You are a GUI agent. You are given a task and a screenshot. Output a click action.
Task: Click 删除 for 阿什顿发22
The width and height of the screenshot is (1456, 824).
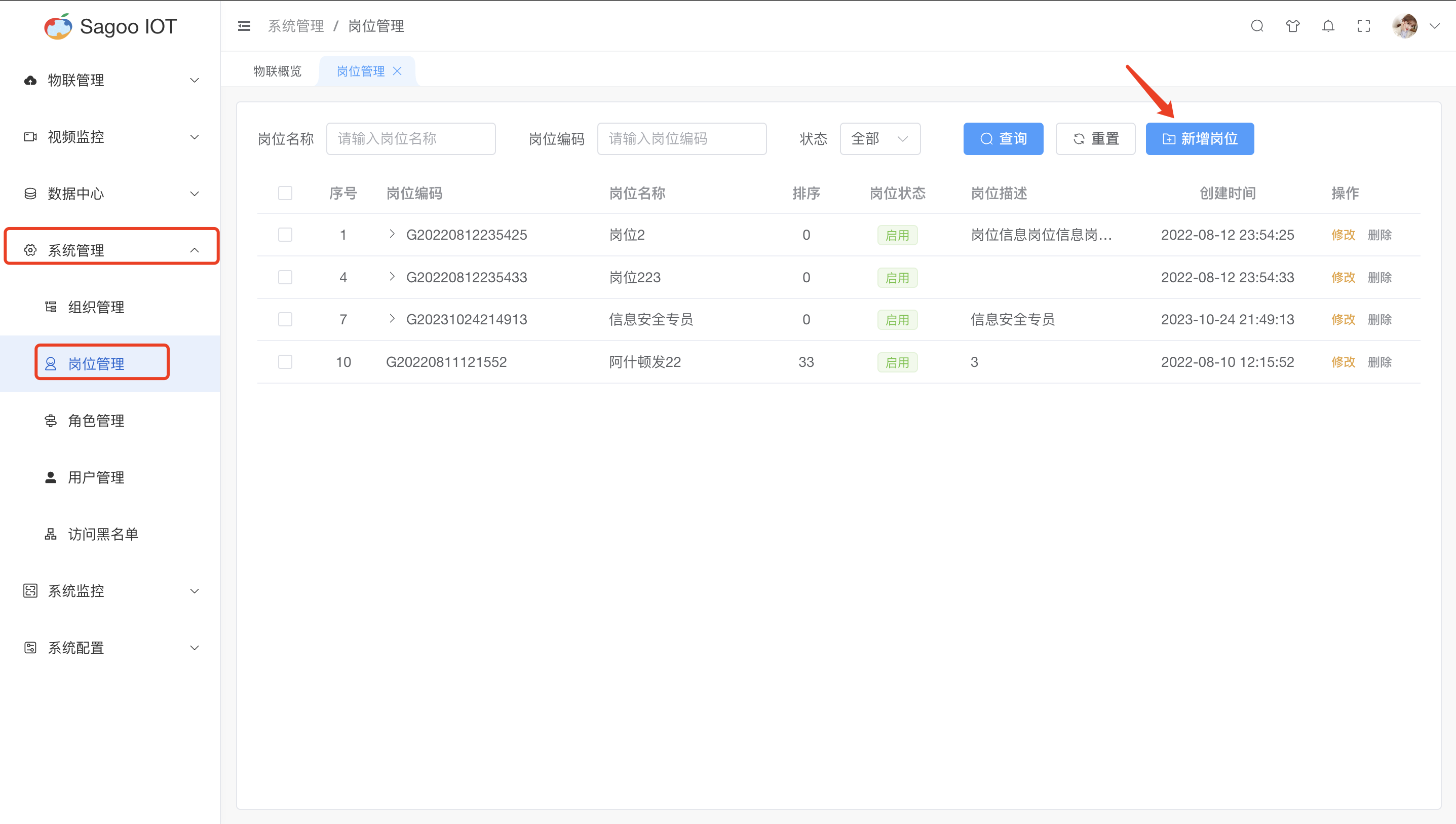[1380, 362]
